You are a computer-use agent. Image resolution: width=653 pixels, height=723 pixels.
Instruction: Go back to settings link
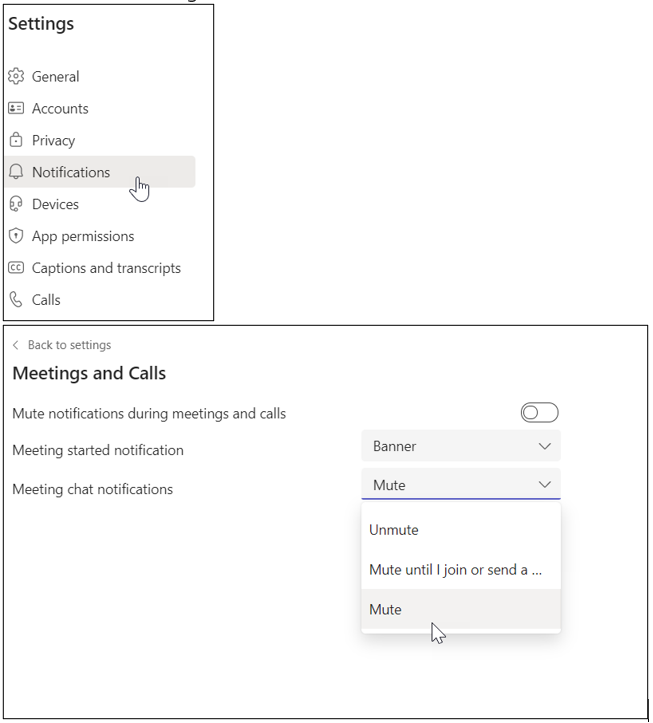pos(69,345)
